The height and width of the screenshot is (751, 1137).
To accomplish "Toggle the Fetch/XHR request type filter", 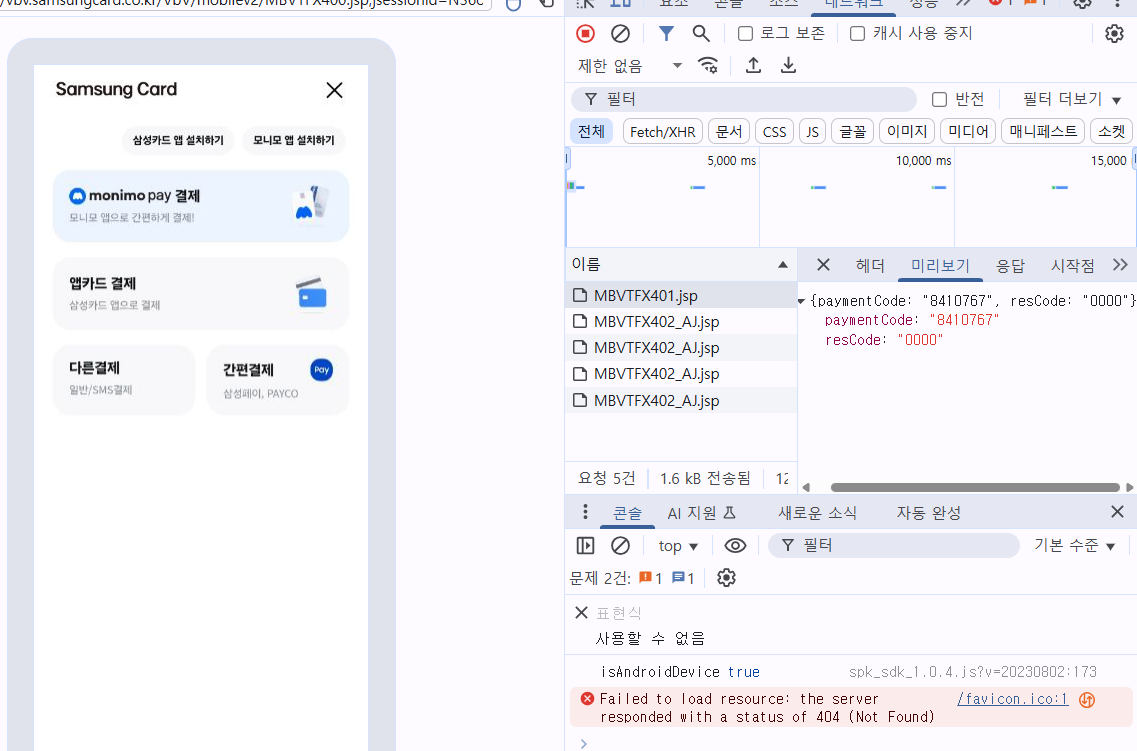I will 663,131.
